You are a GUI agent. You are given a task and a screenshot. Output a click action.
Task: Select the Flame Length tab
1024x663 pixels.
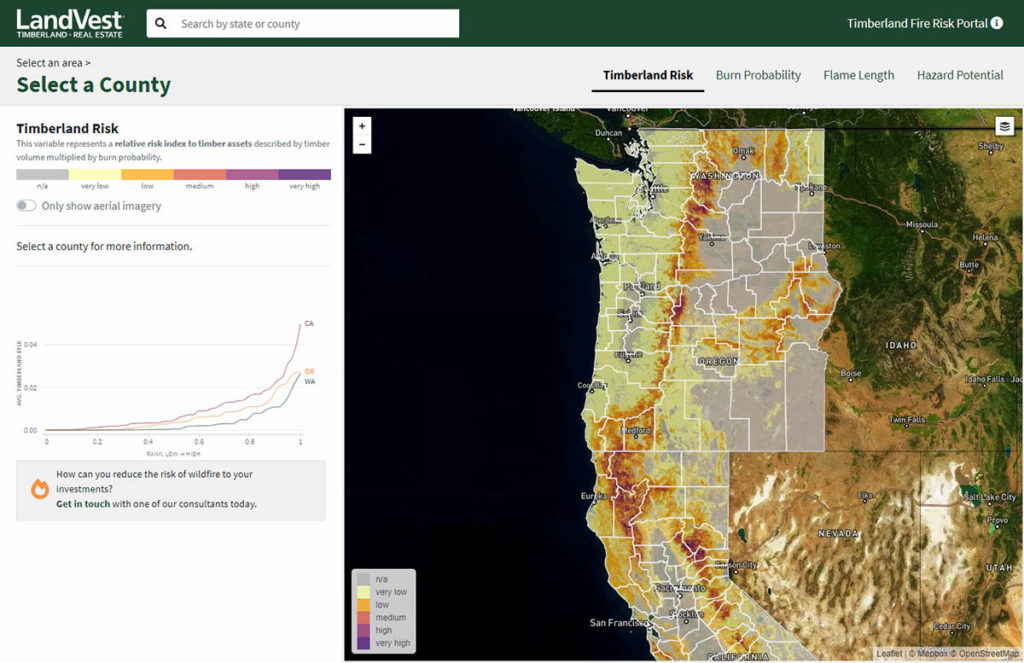point(858,75)
